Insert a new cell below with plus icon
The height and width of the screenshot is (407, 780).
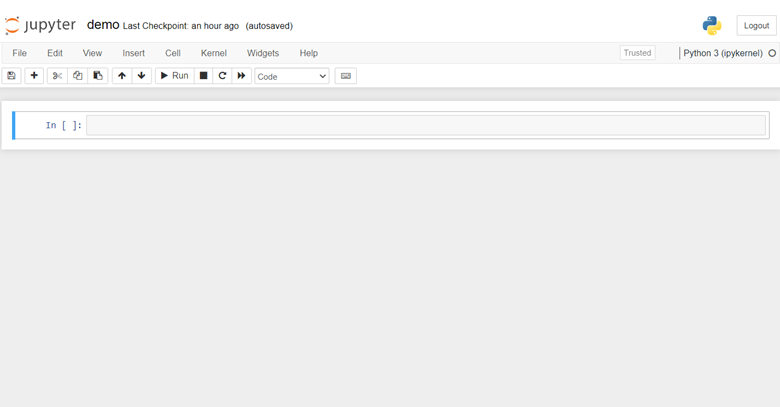(x=34, y=76)
